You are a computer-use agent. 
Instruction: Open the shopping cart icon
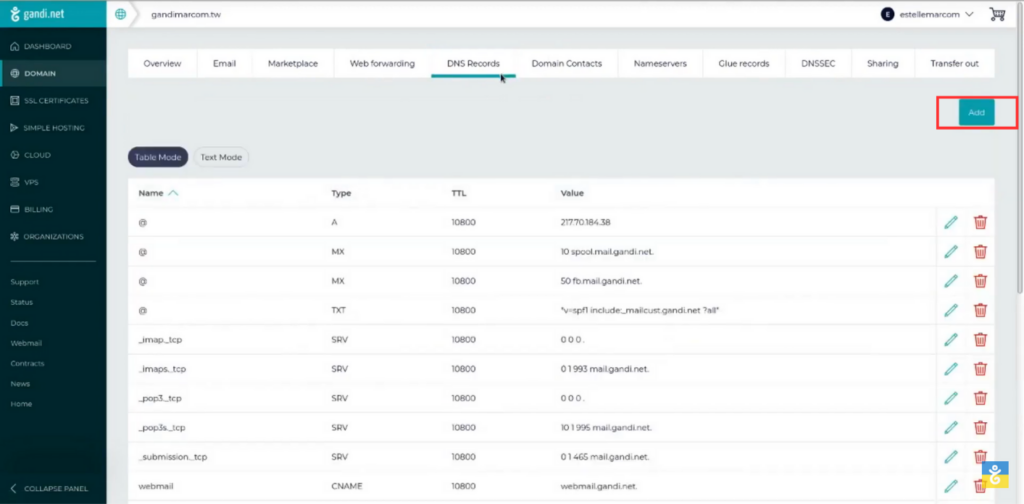[x=997, y=14]
